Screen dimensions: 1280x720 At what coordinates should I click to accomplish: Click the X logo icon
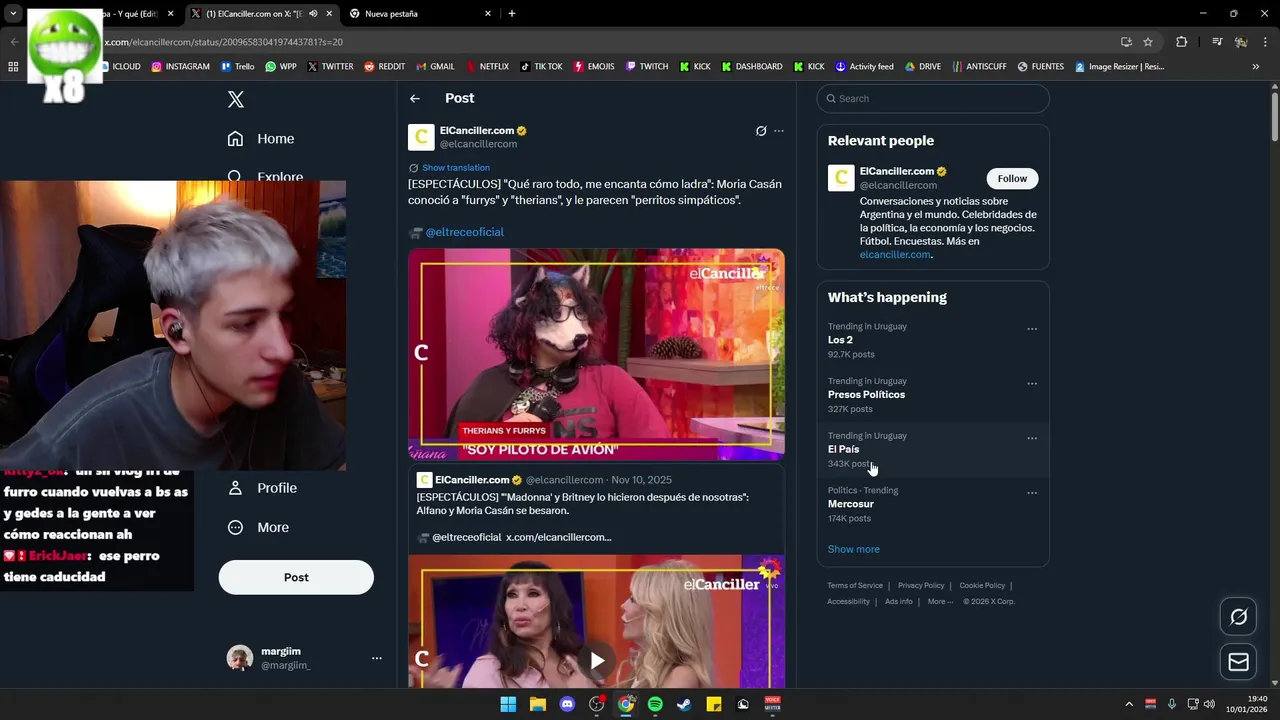[236, 99]
